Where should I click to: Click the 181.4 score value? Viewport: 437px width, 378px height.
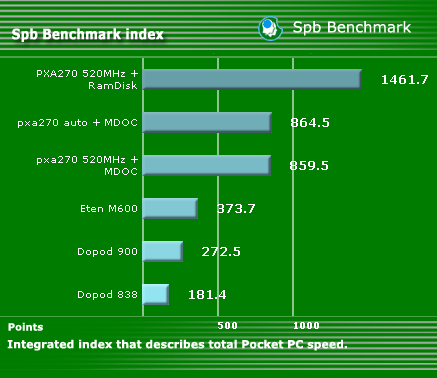pos(207,295)
